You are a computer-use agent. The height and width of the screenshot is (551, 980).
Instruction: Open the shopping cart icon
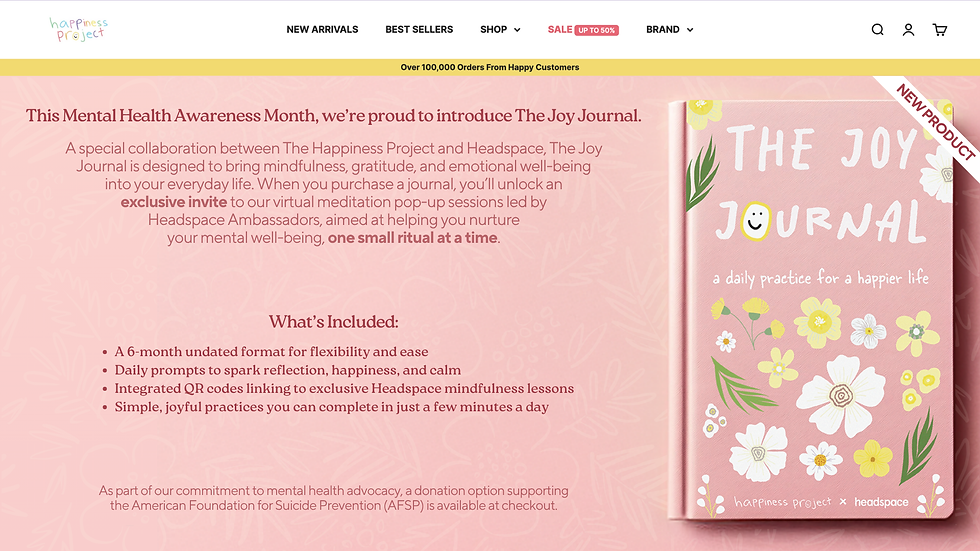[x=939, y=29]
